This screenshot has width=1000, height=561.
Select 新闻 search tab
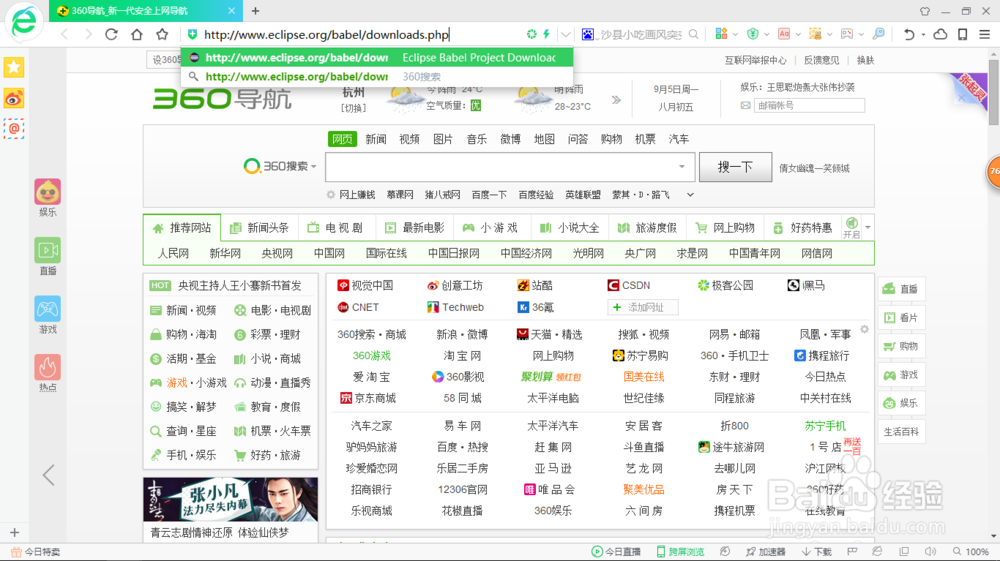click(376, 139)
